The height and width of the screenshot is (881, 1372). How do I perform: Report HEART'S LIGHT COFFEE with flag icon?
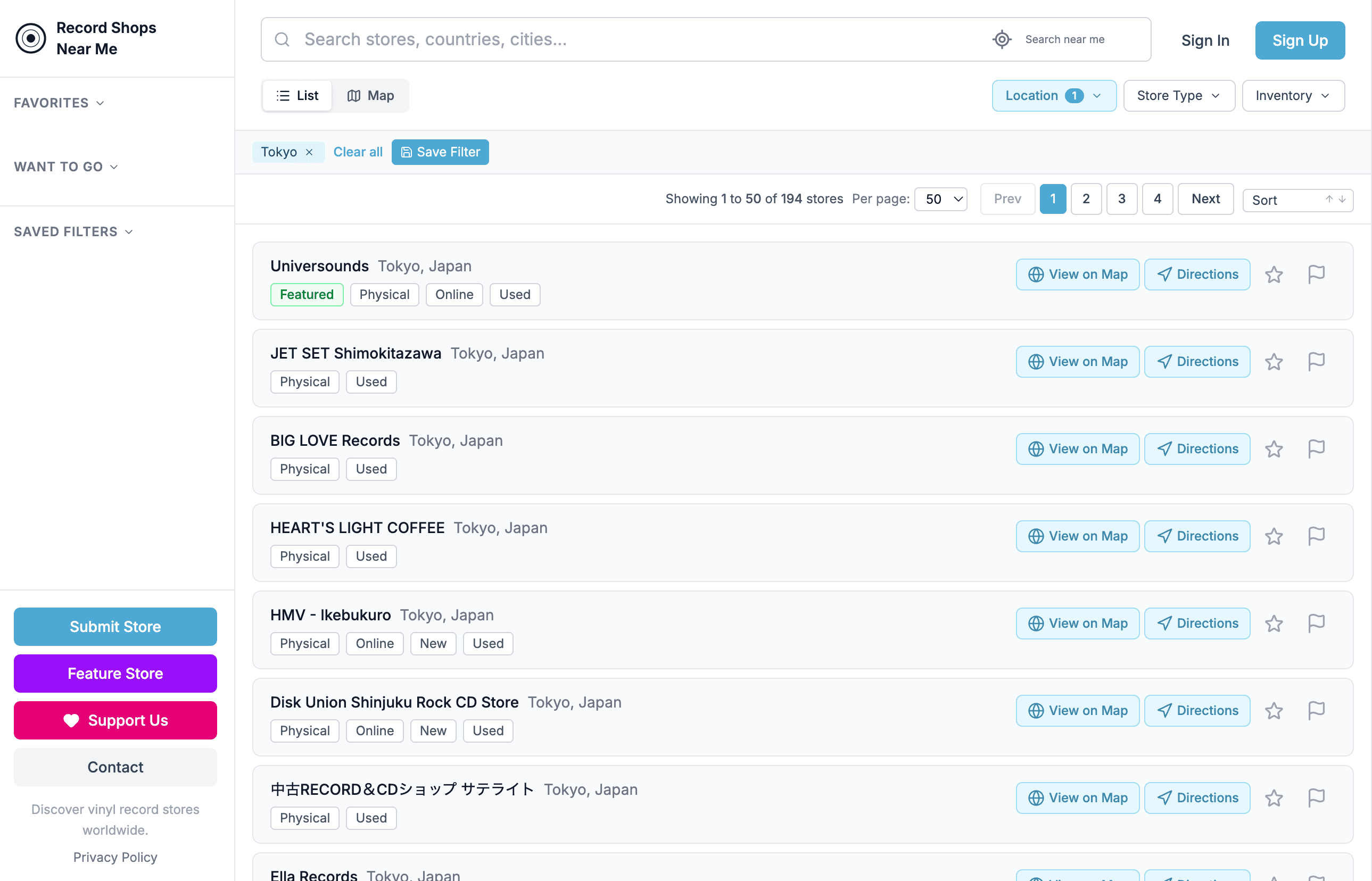click(1317, 536)
